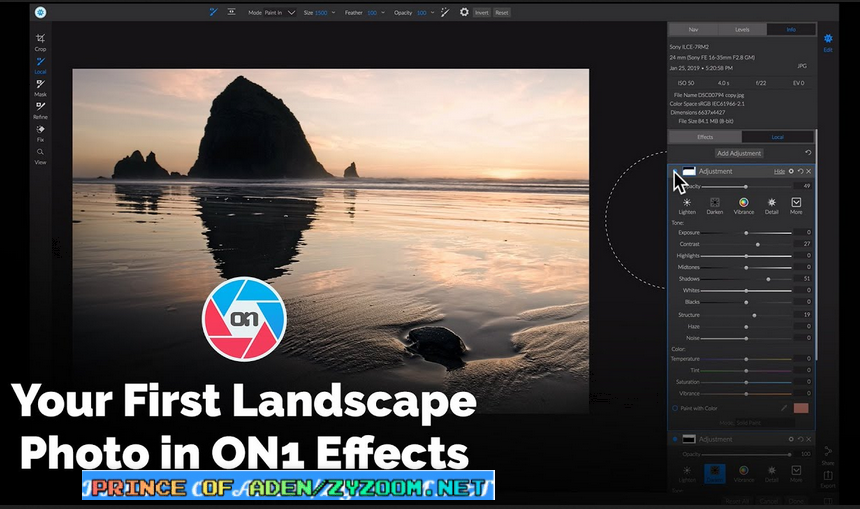Viewport: 860px width, 509px height.
Task: Delete the first Adjustment with X
Action: (x=808, y=171)
